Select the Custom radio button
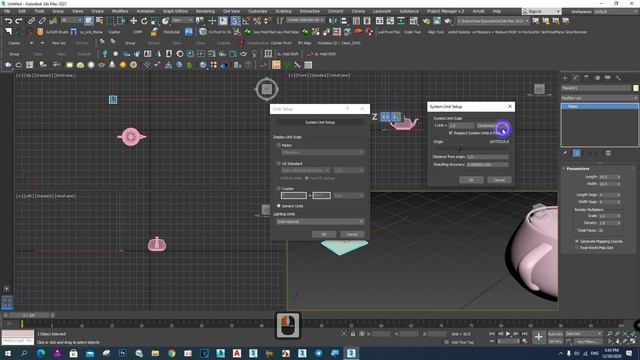The image size is (640, 360). coord(279,188)
